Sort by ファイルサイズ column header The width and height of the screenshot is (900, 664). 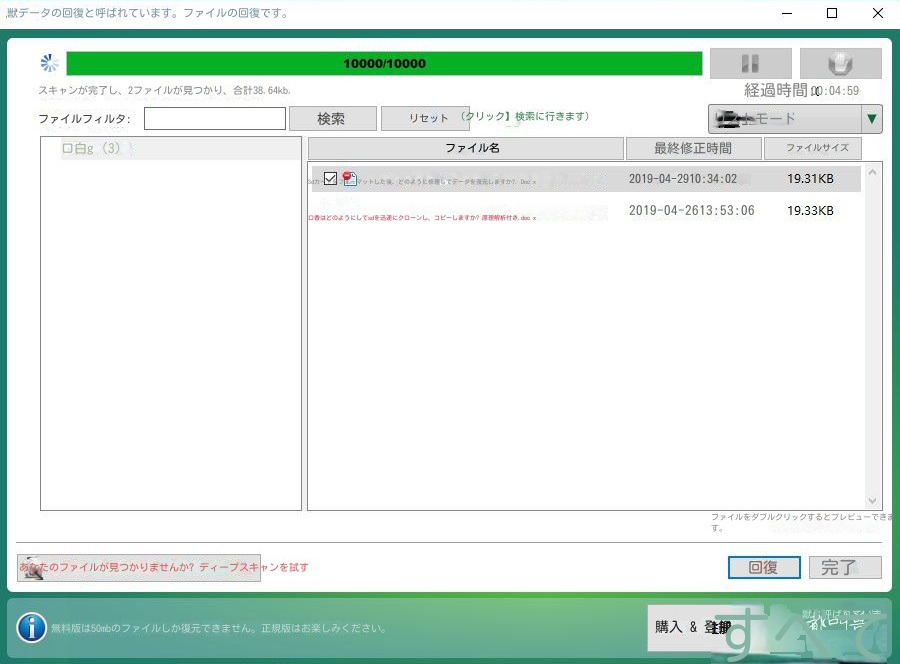[x=811, y=148]
